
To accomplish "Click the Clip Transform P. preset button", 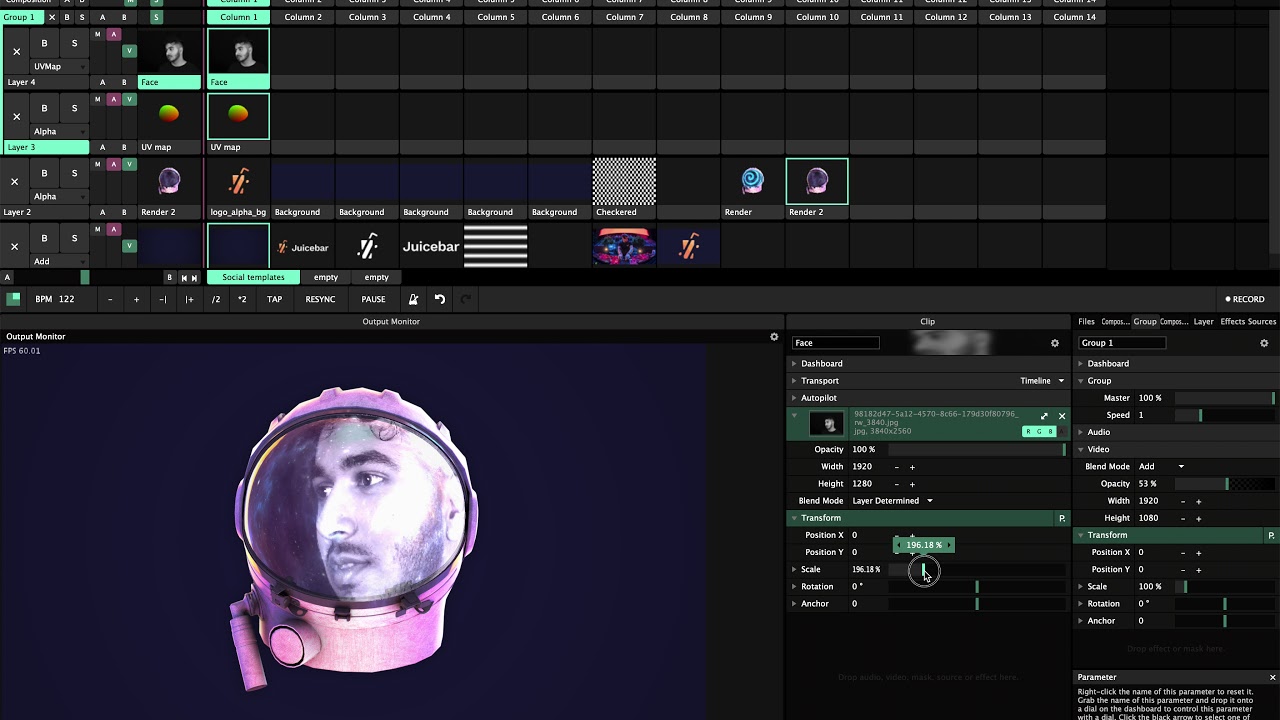I will [x=1062, y=518].
